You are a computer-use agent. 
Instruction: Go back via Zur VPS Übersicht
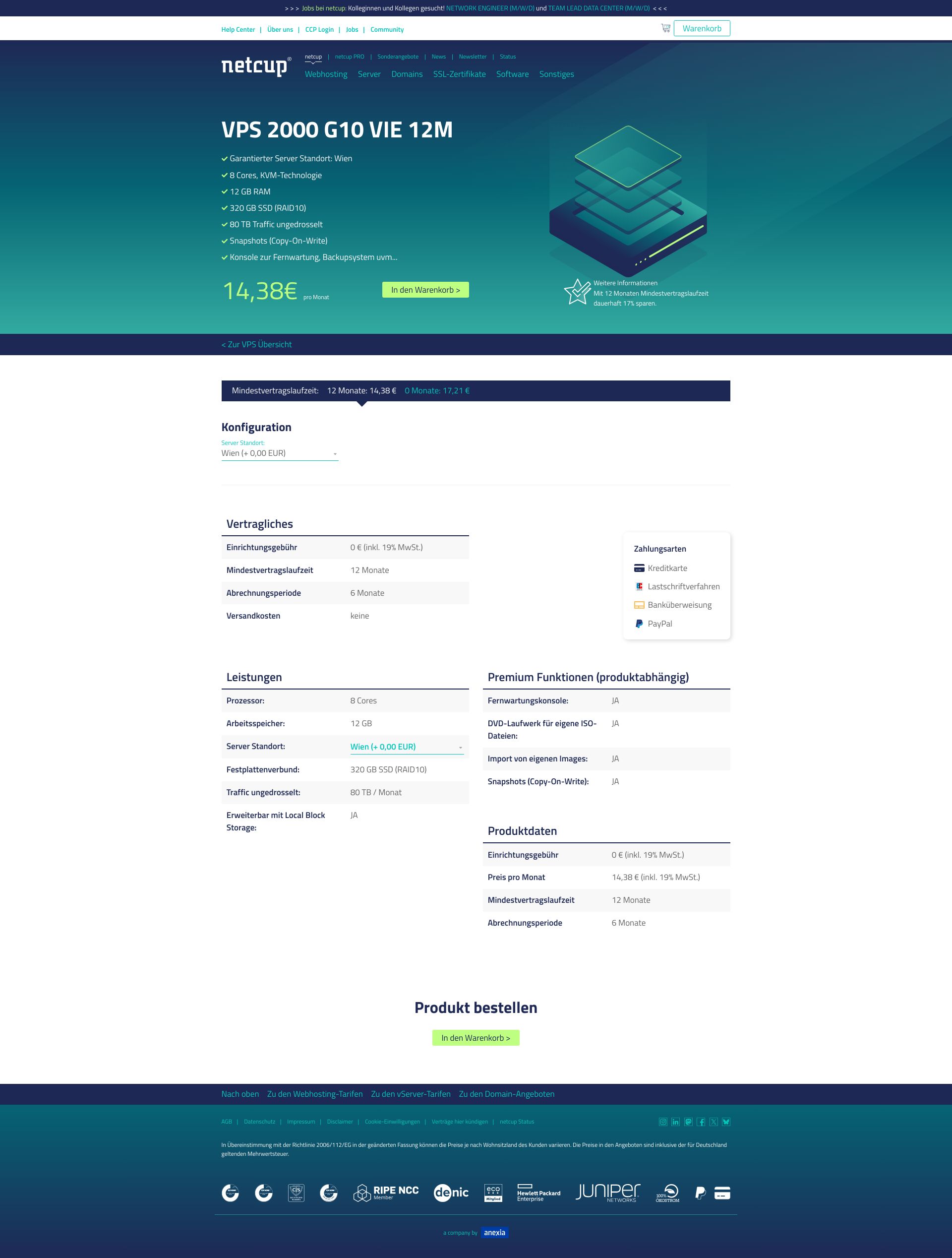point(256,344)
